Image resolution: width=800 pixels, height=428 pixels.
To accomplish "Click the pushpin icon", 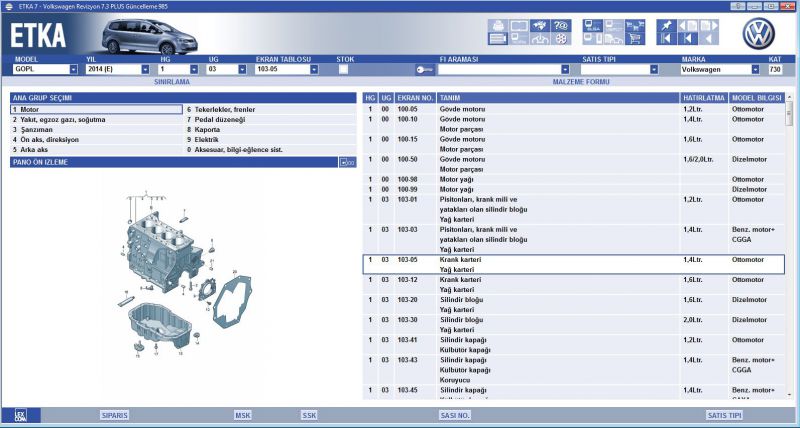I will pos(666,26).
